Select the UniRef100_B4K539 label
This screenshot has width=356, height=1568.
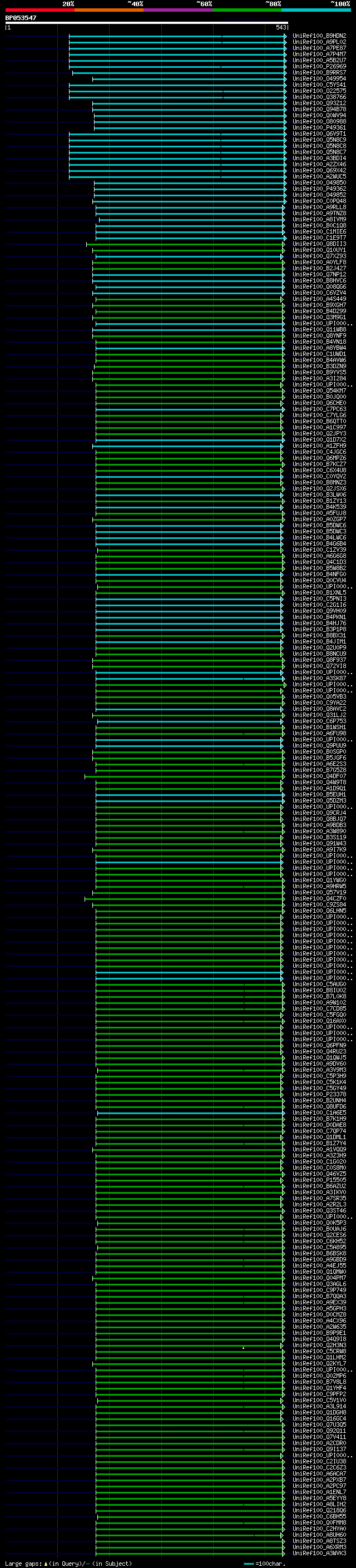point(319,506)
